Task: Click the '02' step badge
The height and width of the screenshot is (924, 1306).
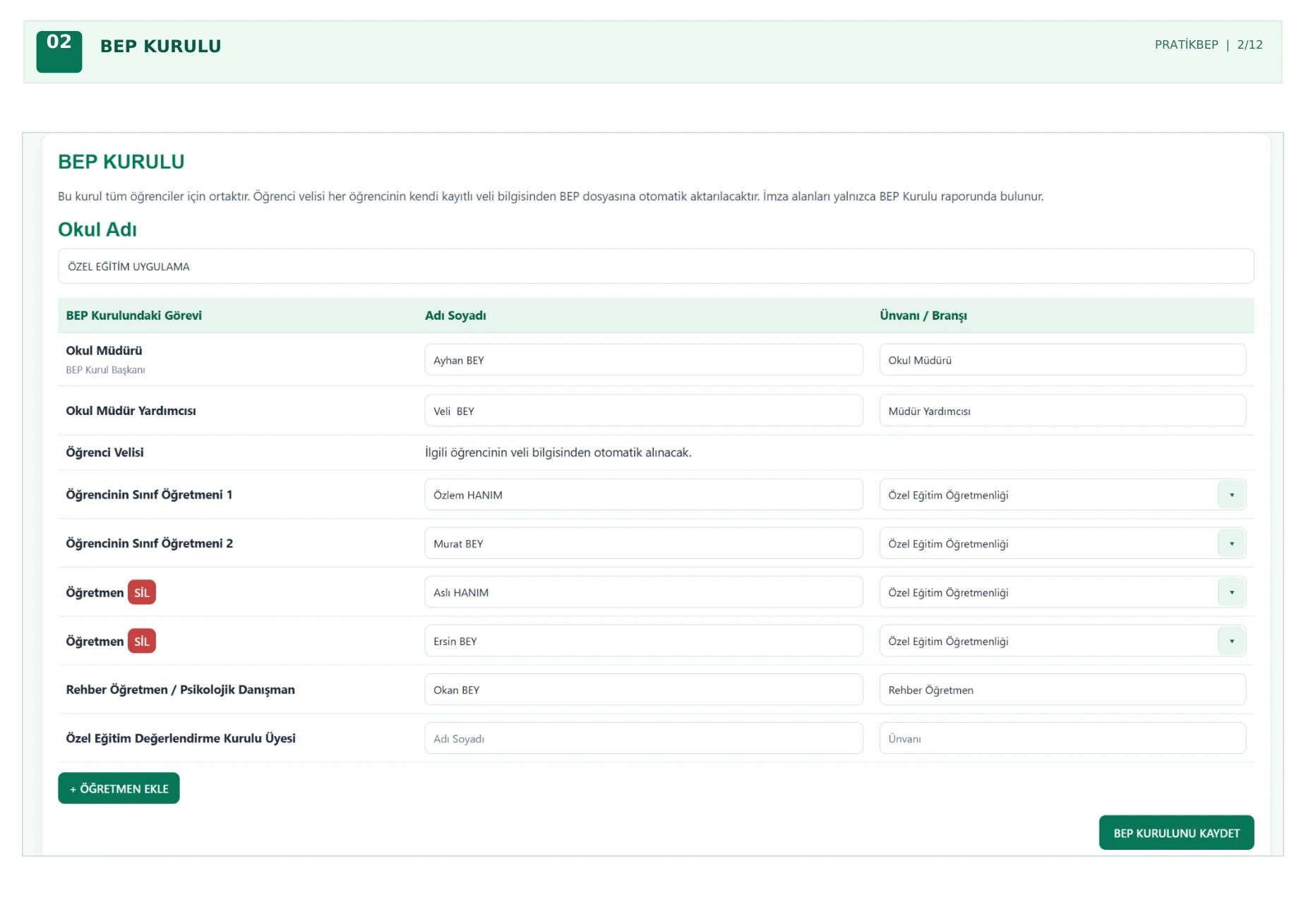Action: point(59,52)
